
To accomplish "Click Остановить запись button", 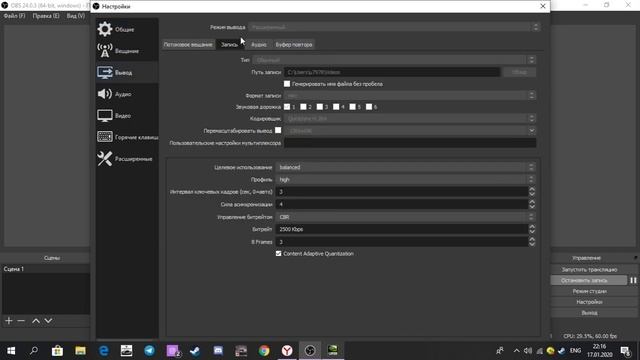I will click(x=589, y=280).
